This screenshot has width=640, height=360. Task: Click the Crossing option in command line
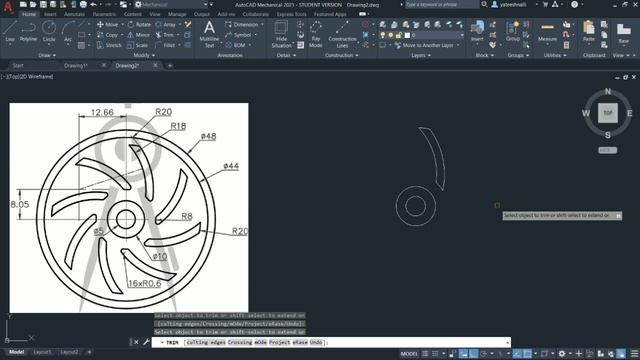[x=240, y=342]
